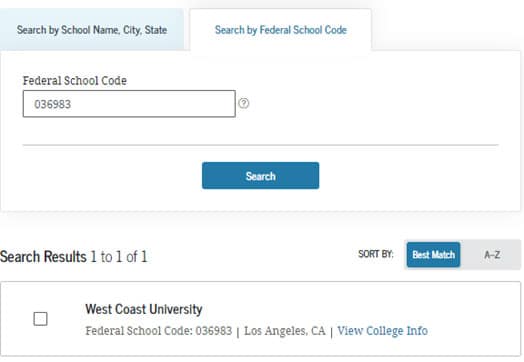This screenshot has height=362, width=524.
Task: Click the gray sort toggle background beside A-Z
Action: point(511,255)
